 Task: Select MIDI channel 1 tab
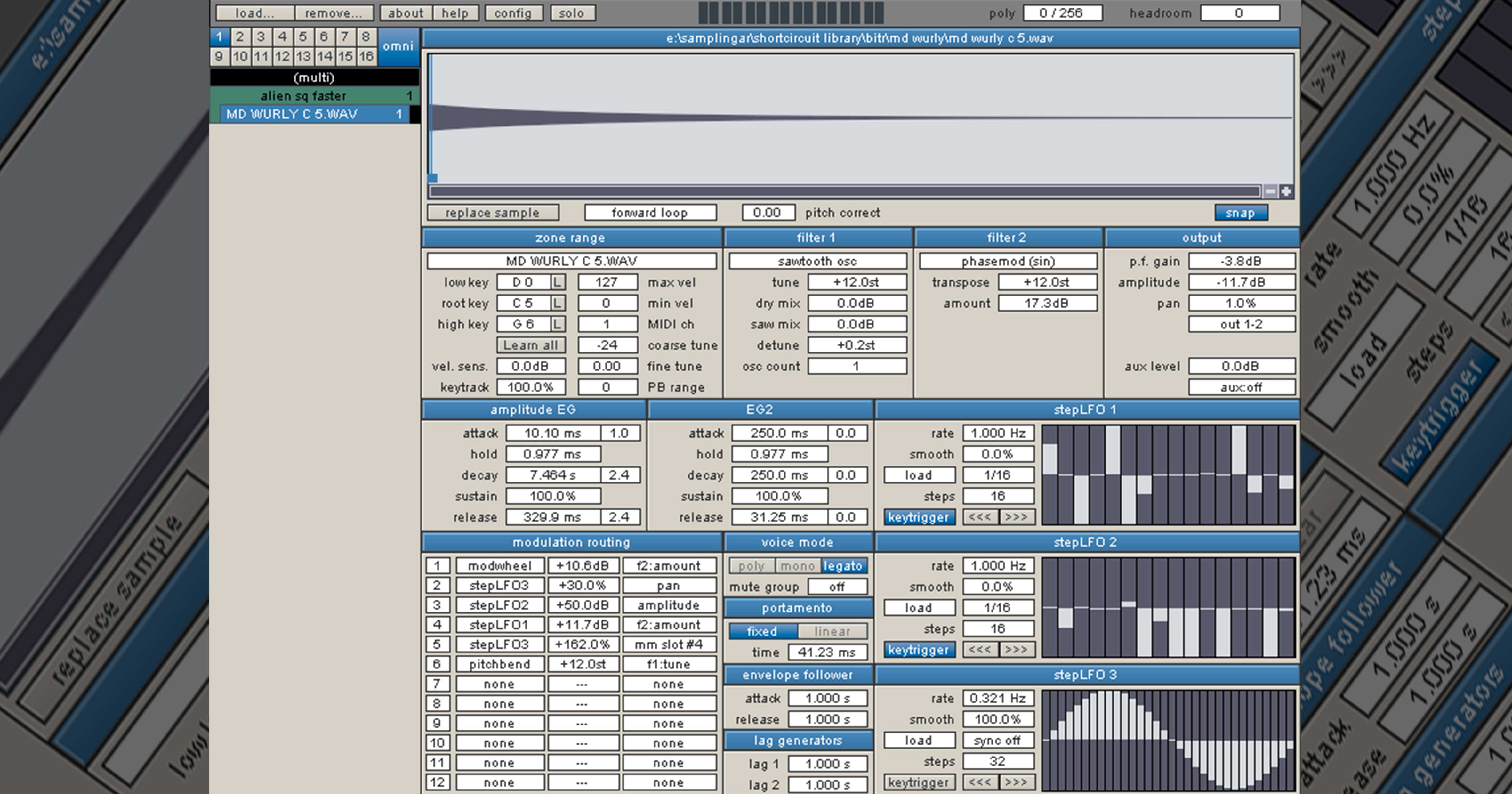coord(219,37)
